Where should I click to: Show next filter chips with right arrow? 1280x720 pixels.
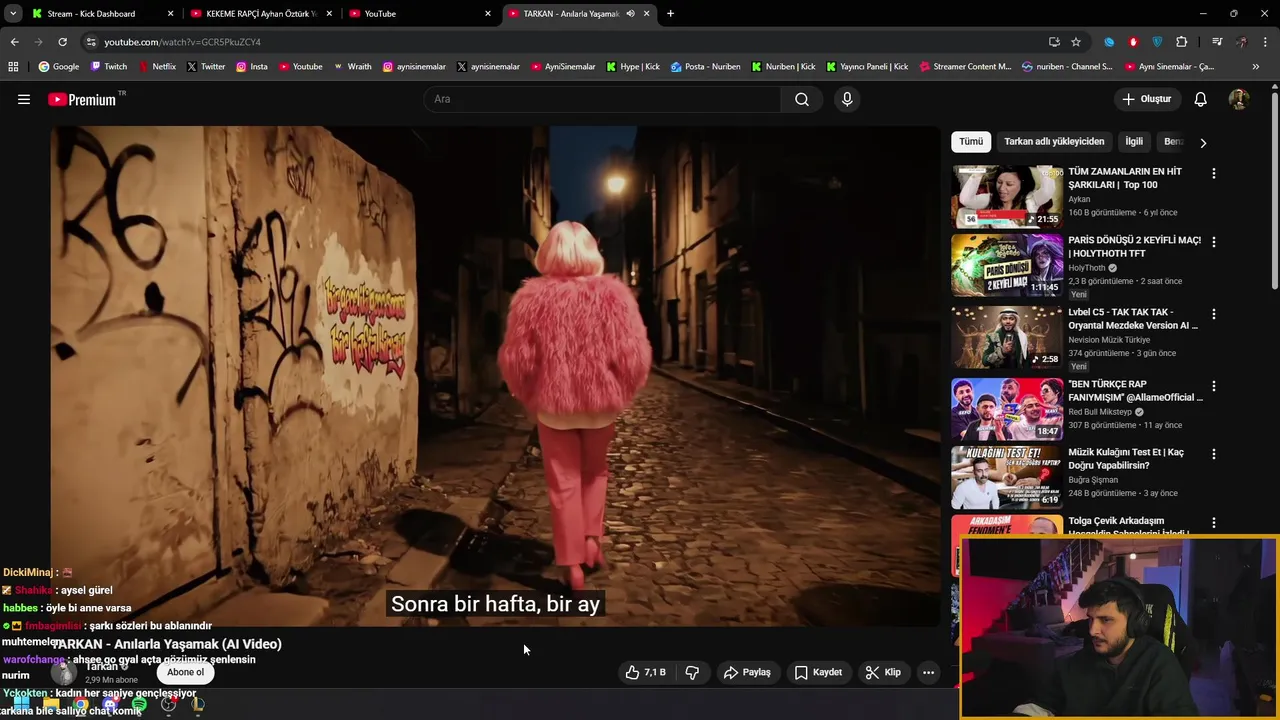pyautogui.click(x=1203, y=142)
